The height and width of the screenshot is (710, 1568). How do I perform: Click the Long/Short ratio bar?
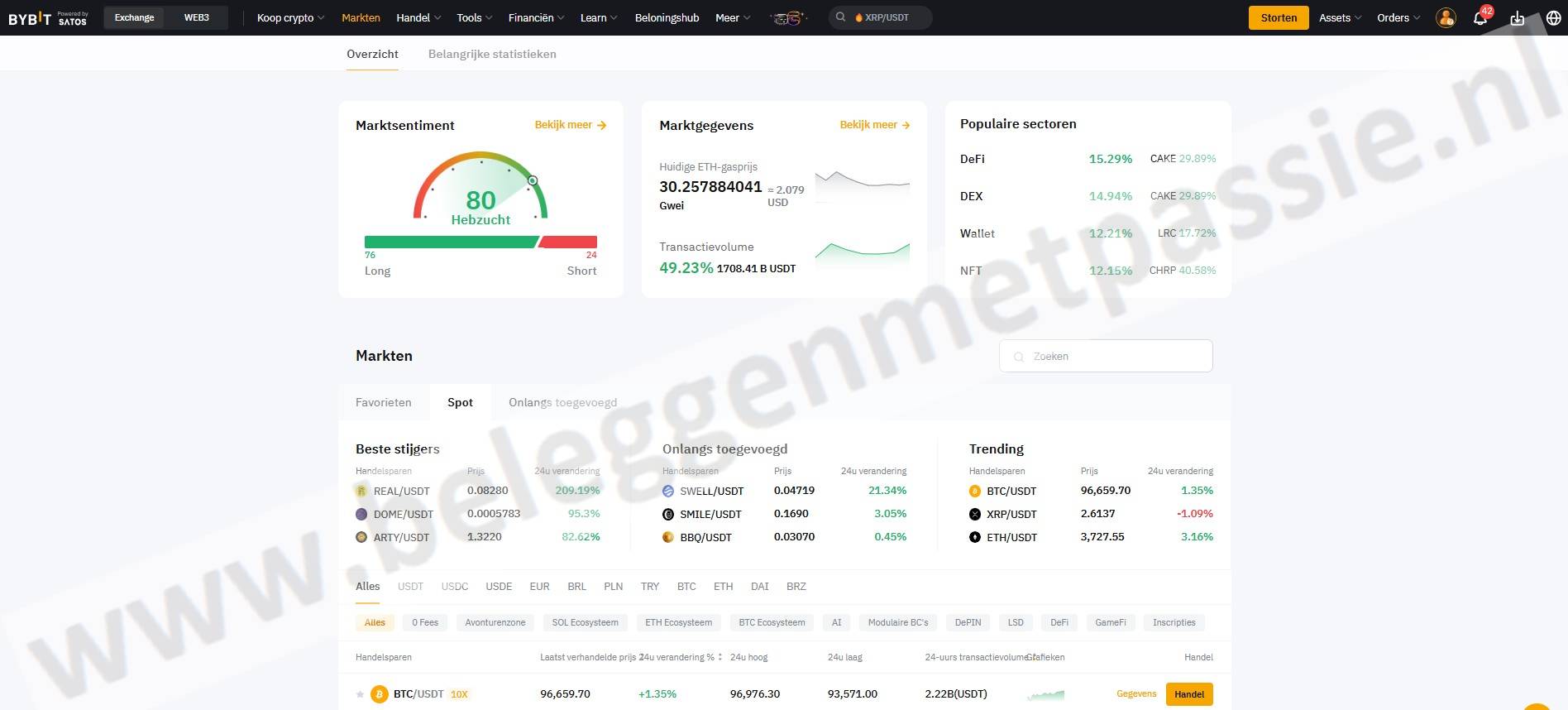click(480, 242)
